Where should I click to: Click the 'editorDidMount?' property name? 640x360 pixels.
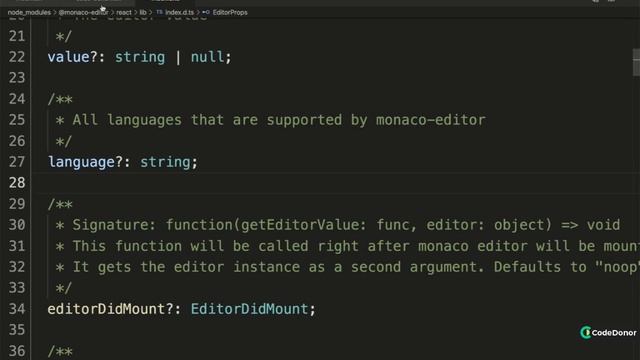tap(111, 309)
